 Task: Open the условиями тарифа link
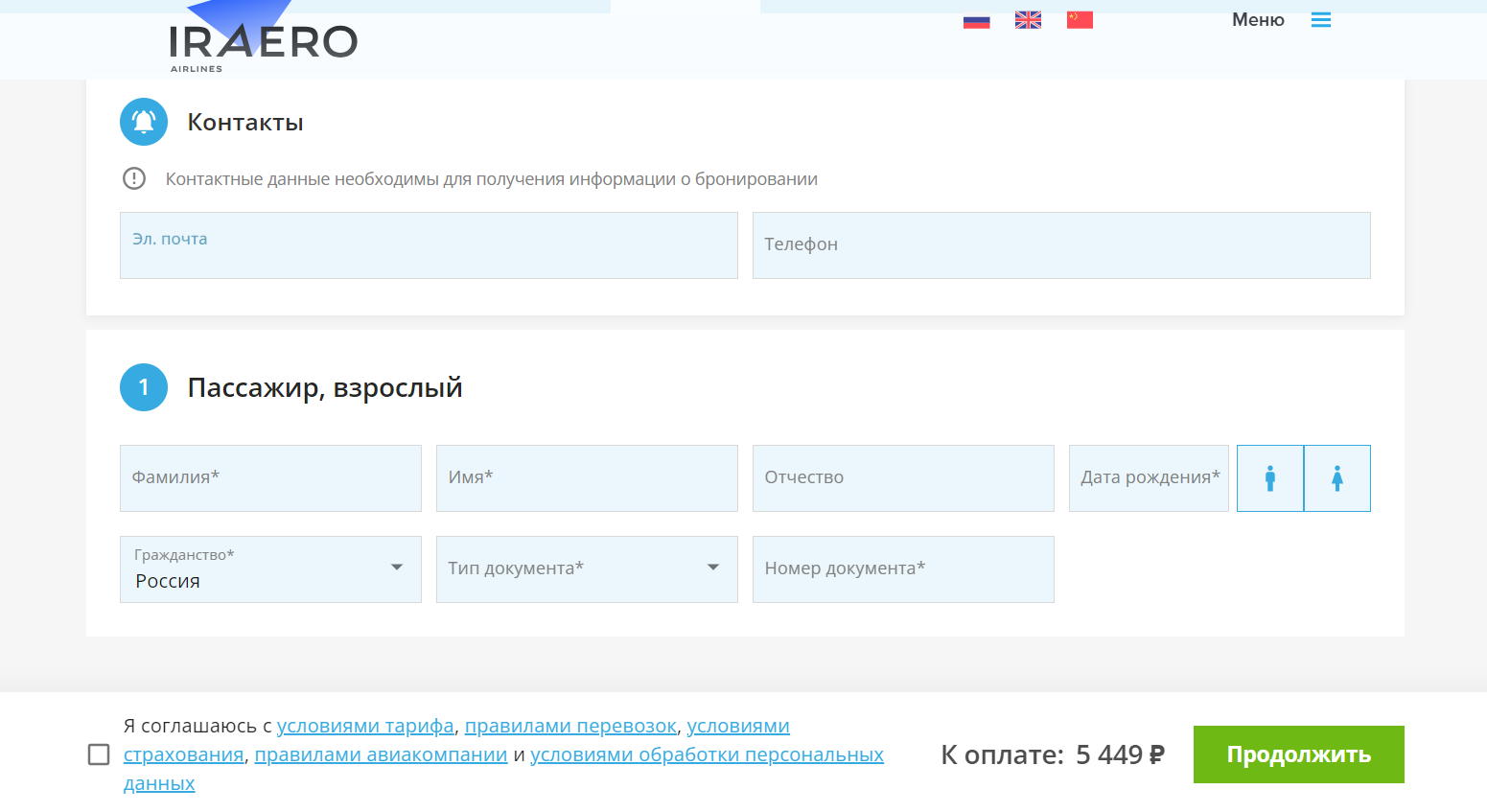[x=366, y=725]
